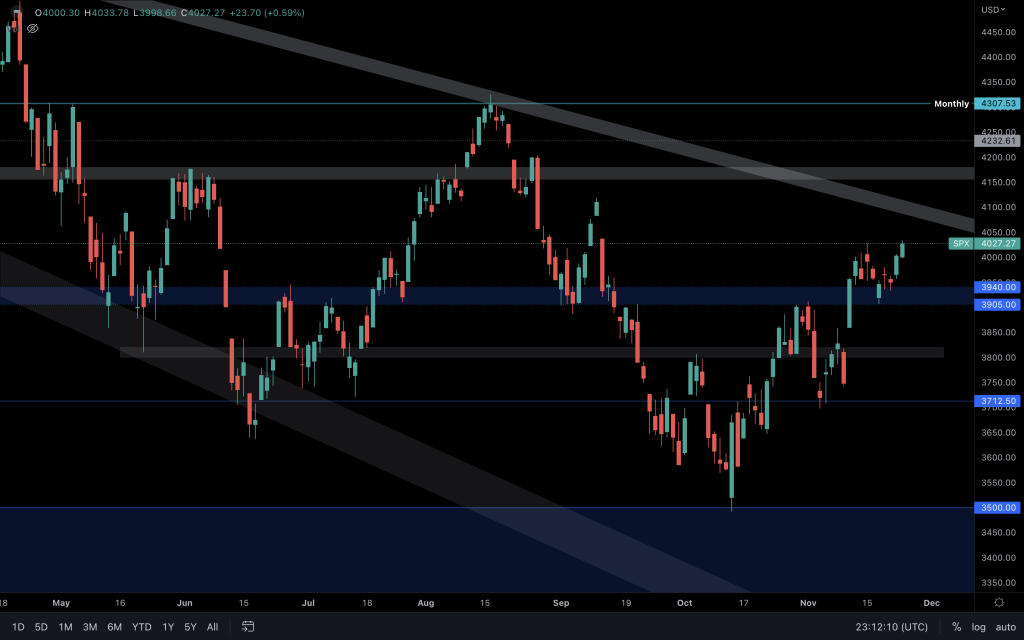The width and height of the screenshot is (1024, 640).
Task: Select the 5Y time range
Action: pyautogui.click(x=190, y=627)
